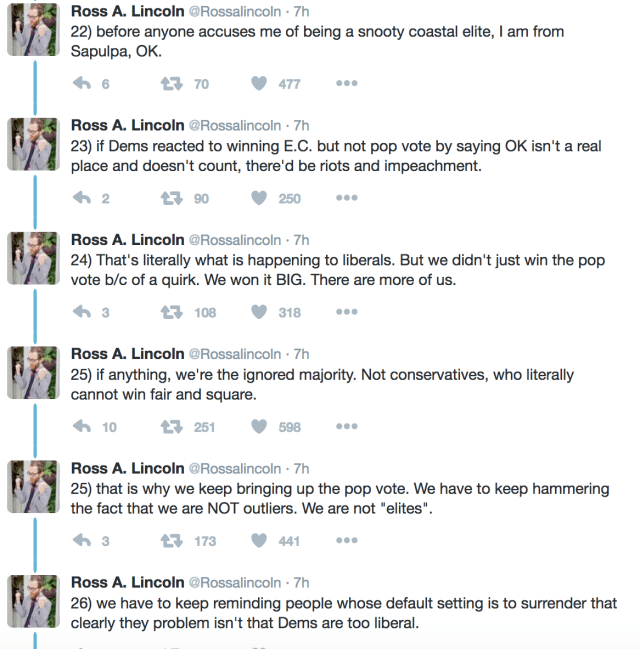Viewport: 640px width, 649px height.
Task: Click the 7h timestamp on tweet 24
Action: (301, 240)
